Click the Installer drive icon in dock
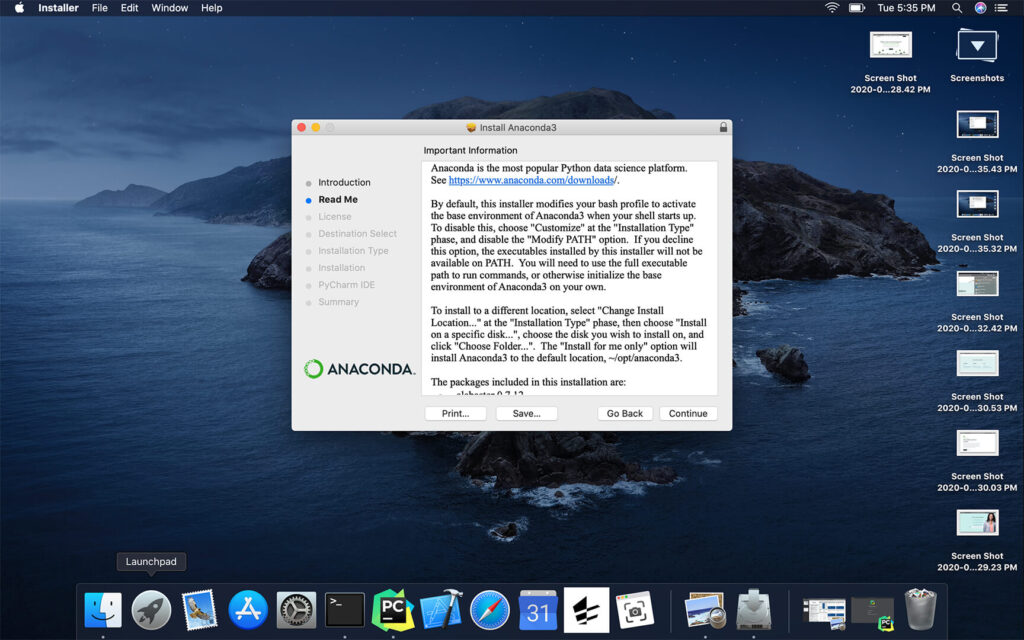 (x=754, y=611)
